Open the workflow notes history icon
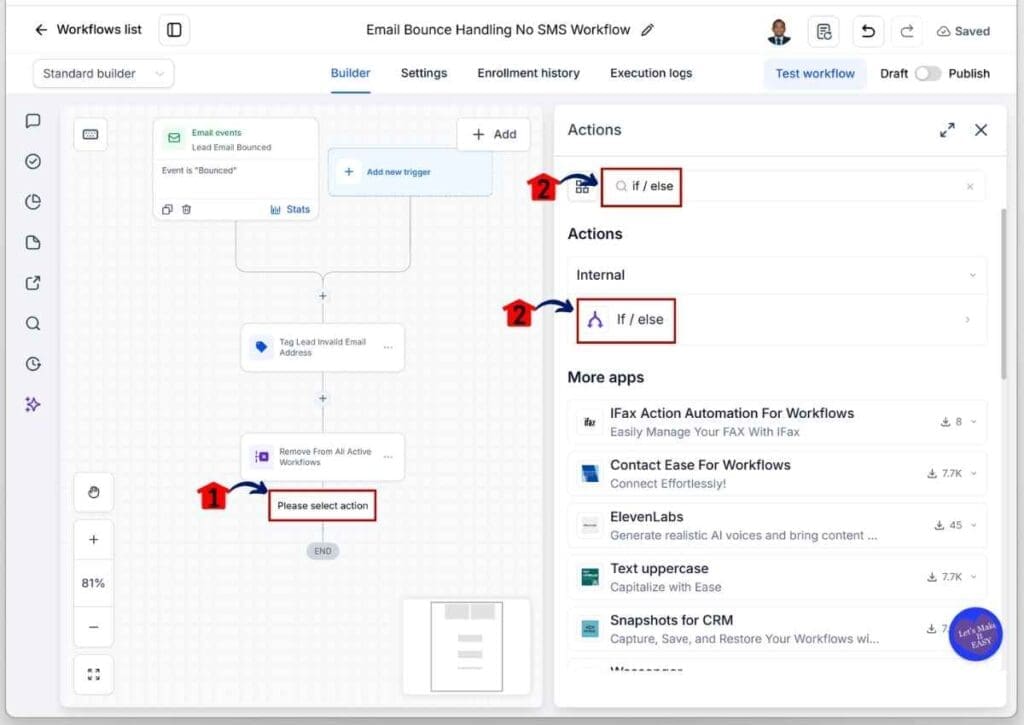This screenshot has height=725, width=1024. [824, 31]
